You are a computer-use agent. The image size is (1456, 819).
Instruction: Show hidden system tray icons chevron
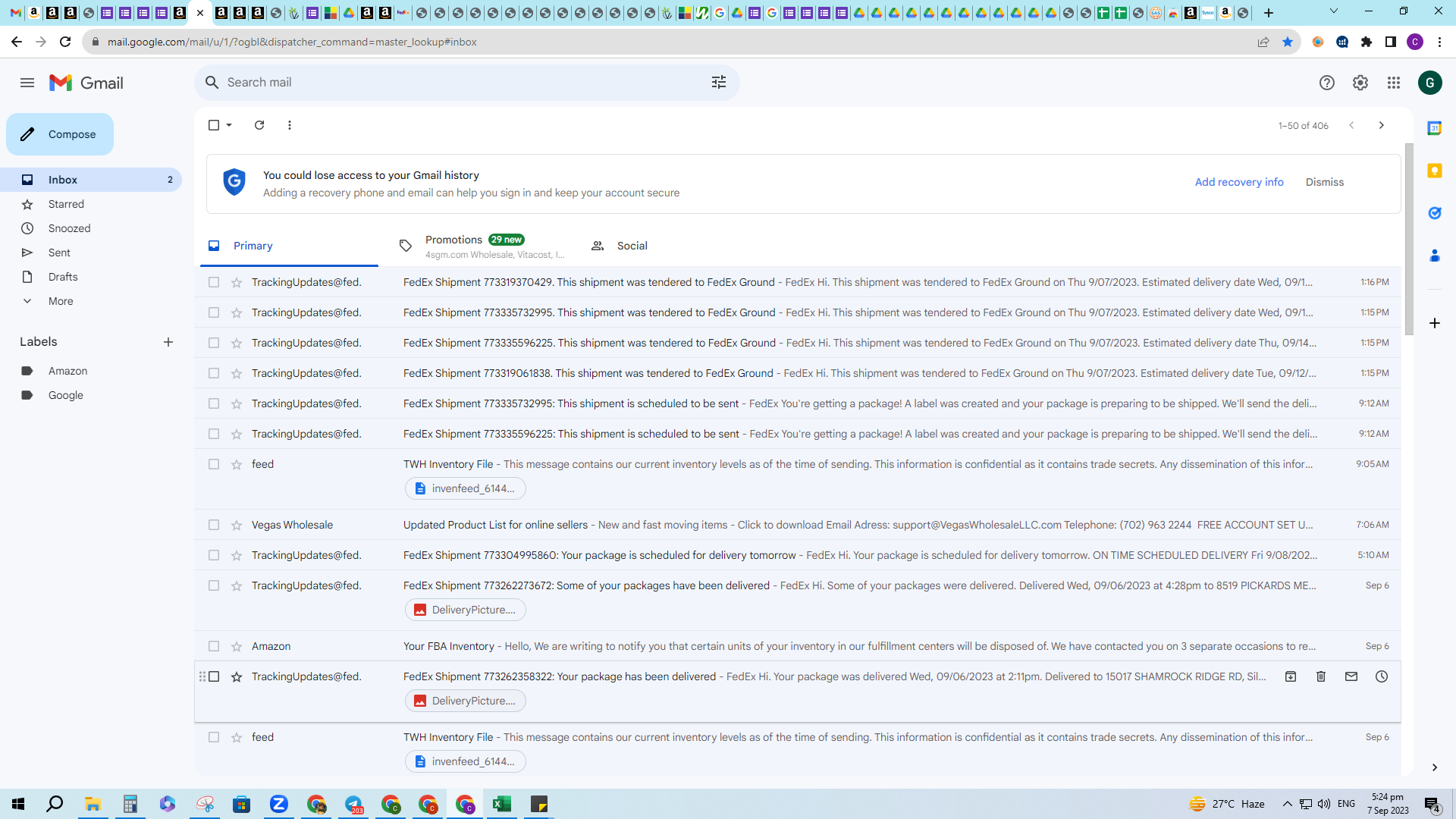[x=1287, y=804]
